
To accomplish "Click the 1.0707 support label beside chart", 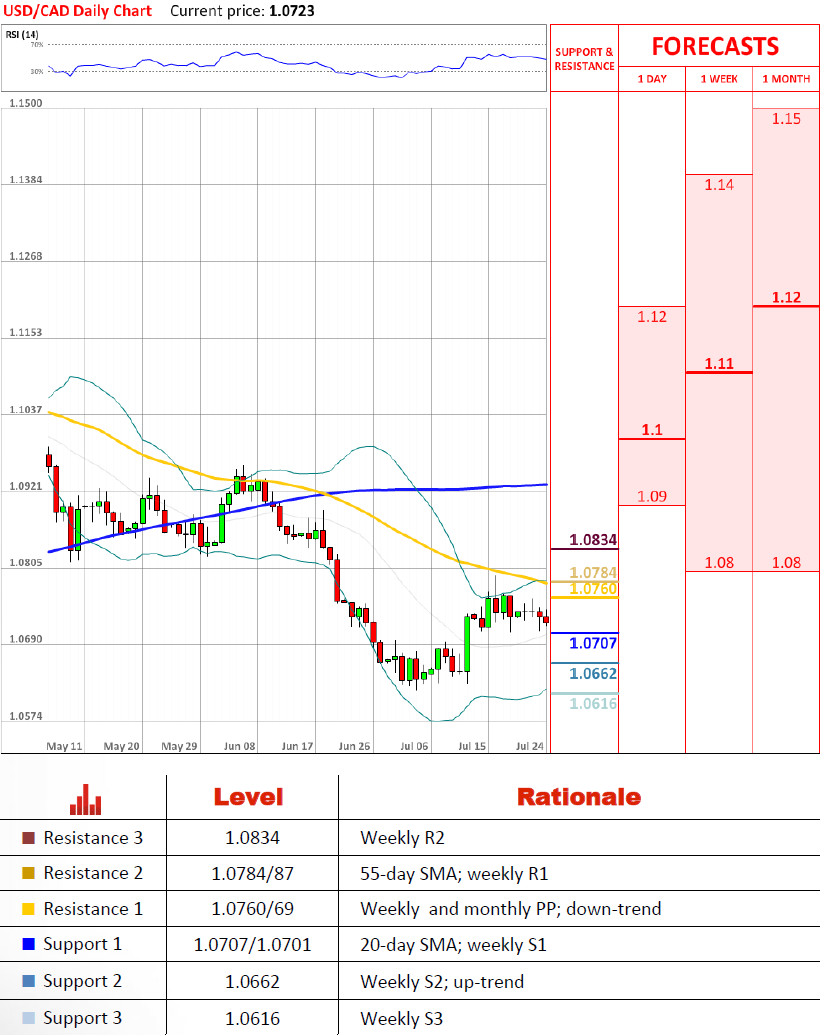I will tap(593, 643).
